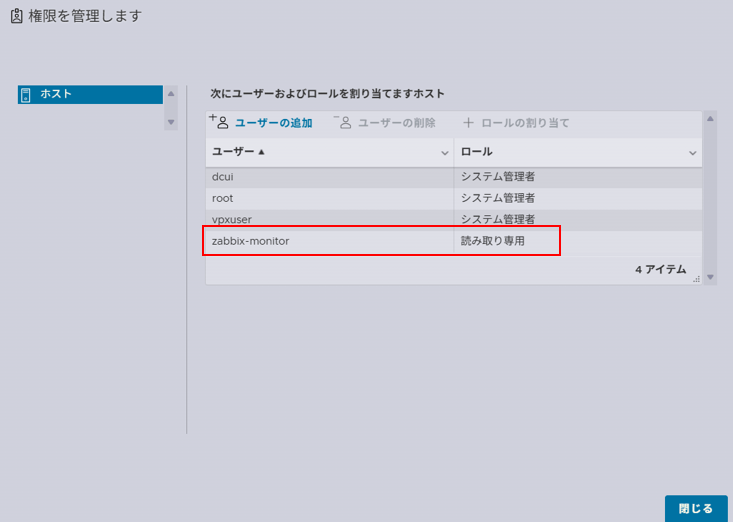Sort by the ユーザー column header
Image resolution: width=733 pixels, height=522 pixels.
[240, 152]
